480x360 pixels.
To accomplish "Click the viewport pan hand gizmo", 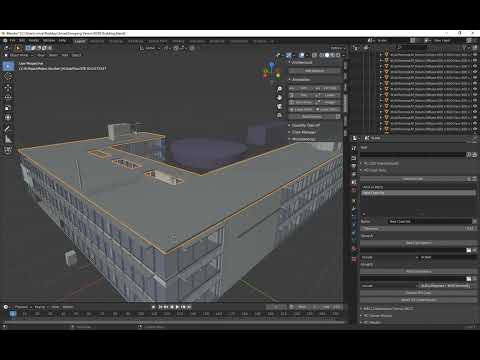I will pos(279,98).
